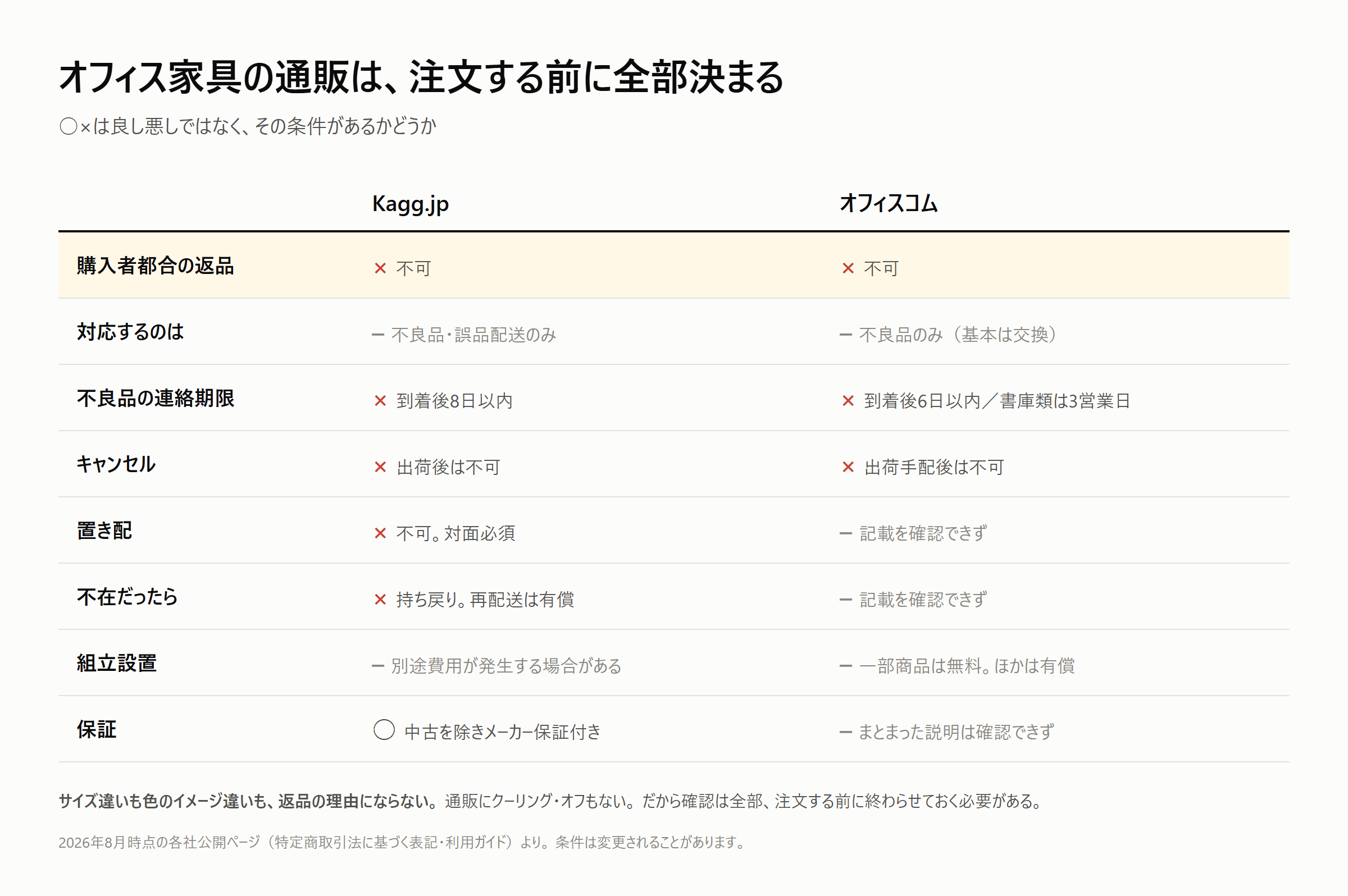Click the red × icon in オフィスコム 購入者都合の返品 cell
Image resolution: width=1348 pixels, height=896 pixels.
pyautogui.click(x=848, y=268)
